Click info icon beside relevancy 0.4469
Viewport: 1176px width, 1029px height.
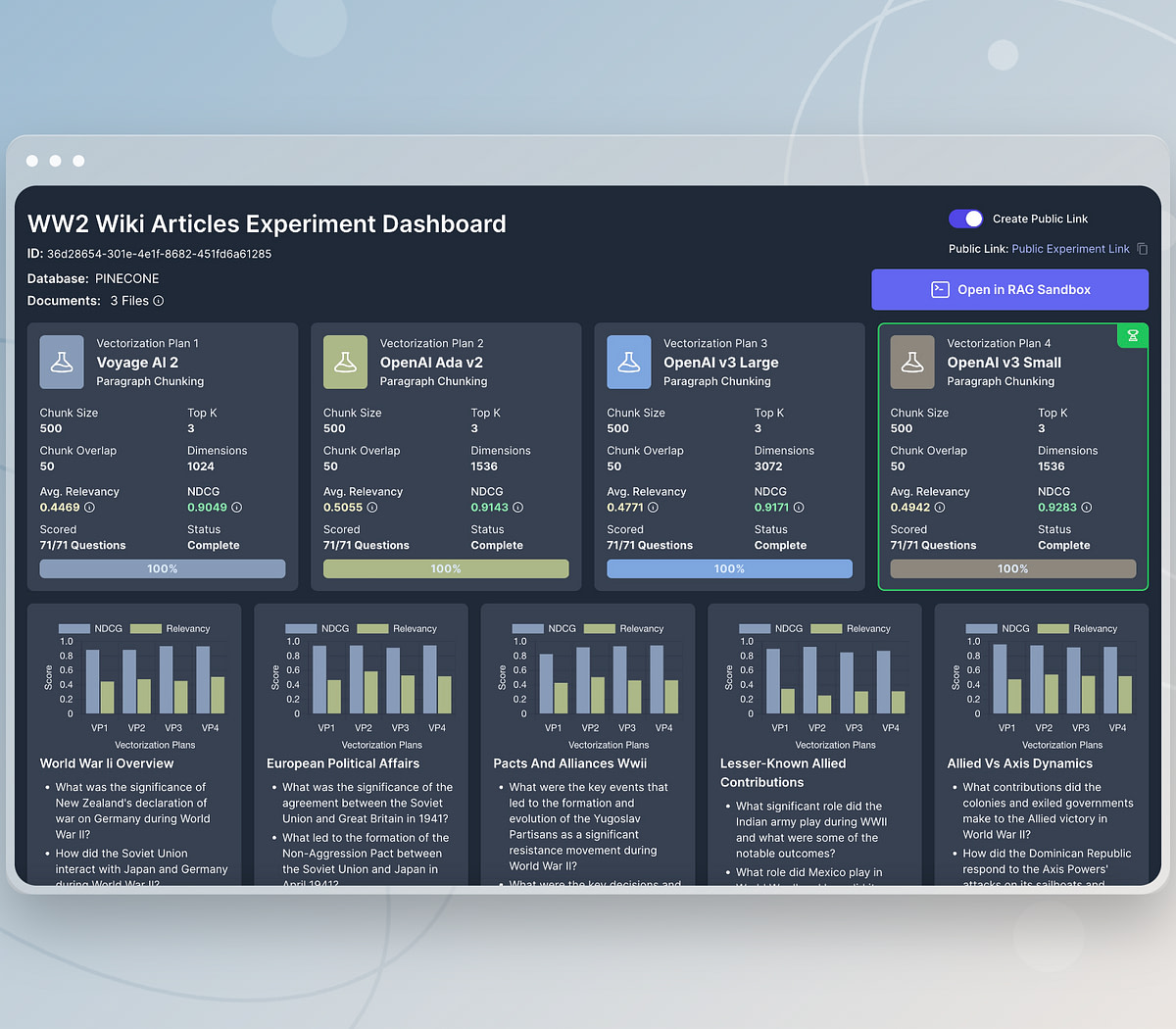[x=89, y=508]
